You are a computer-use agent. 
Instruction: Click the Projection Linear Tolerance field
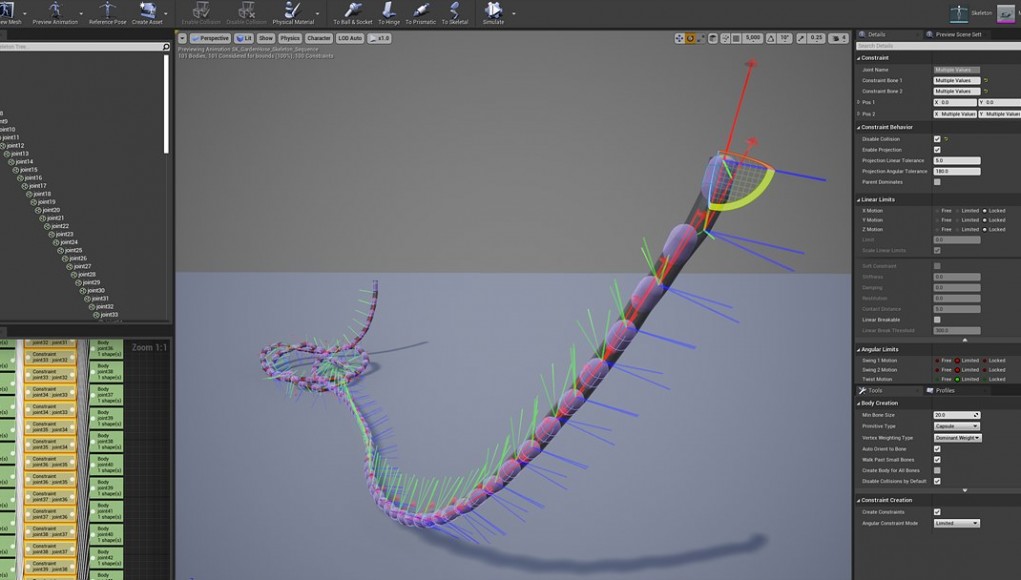point(957,161)
